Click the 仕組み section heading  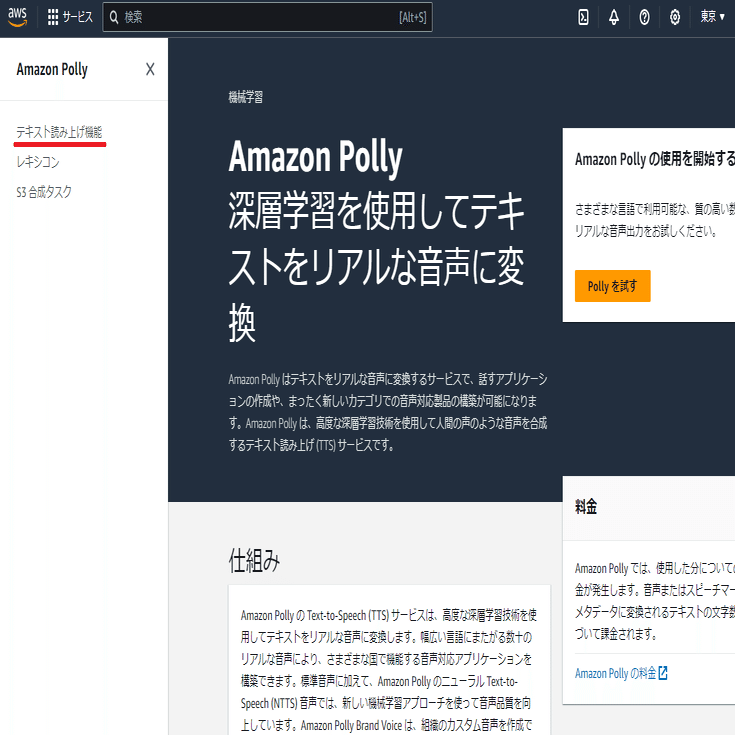[254, 561]
